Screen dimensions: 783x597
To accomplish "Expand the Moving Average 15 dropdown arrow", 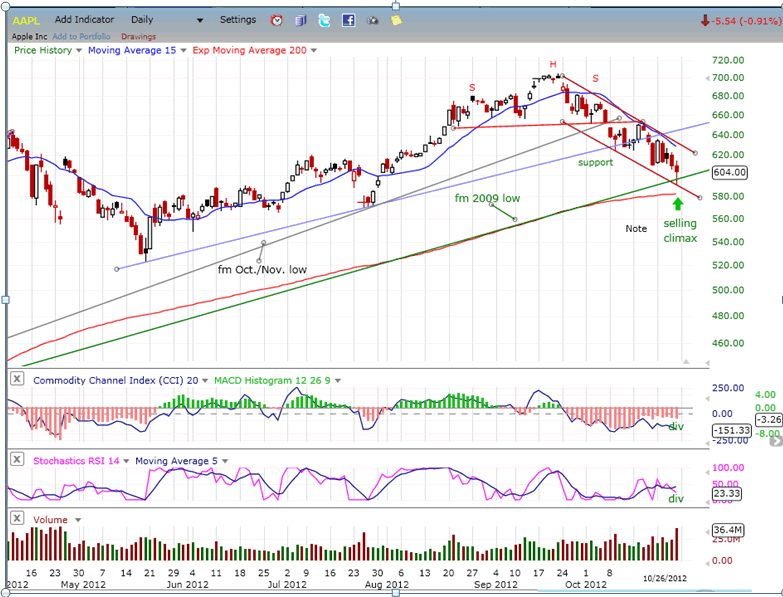I will click(183, 50).
